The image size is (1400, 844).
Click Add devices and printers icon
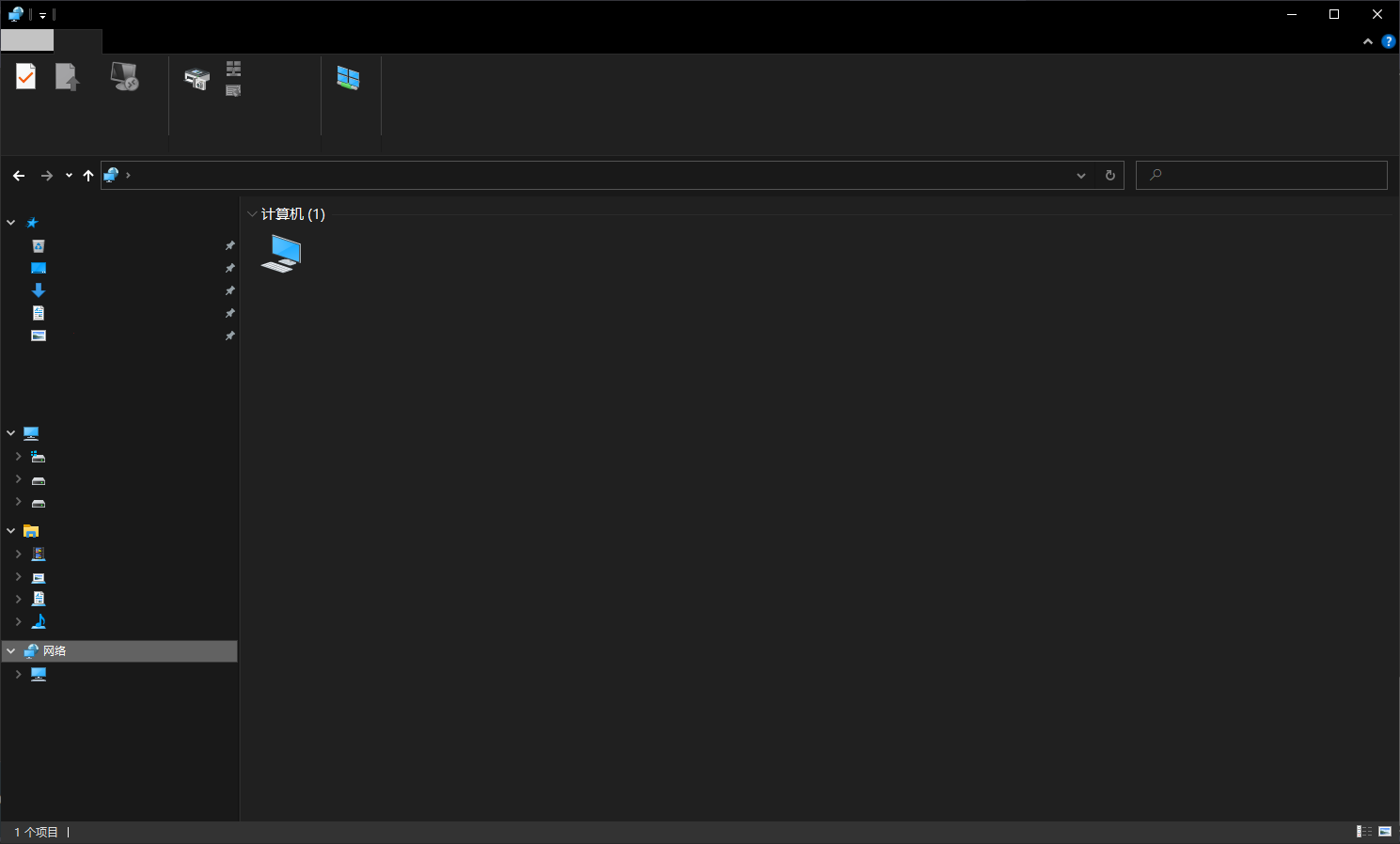coord(197,79)
